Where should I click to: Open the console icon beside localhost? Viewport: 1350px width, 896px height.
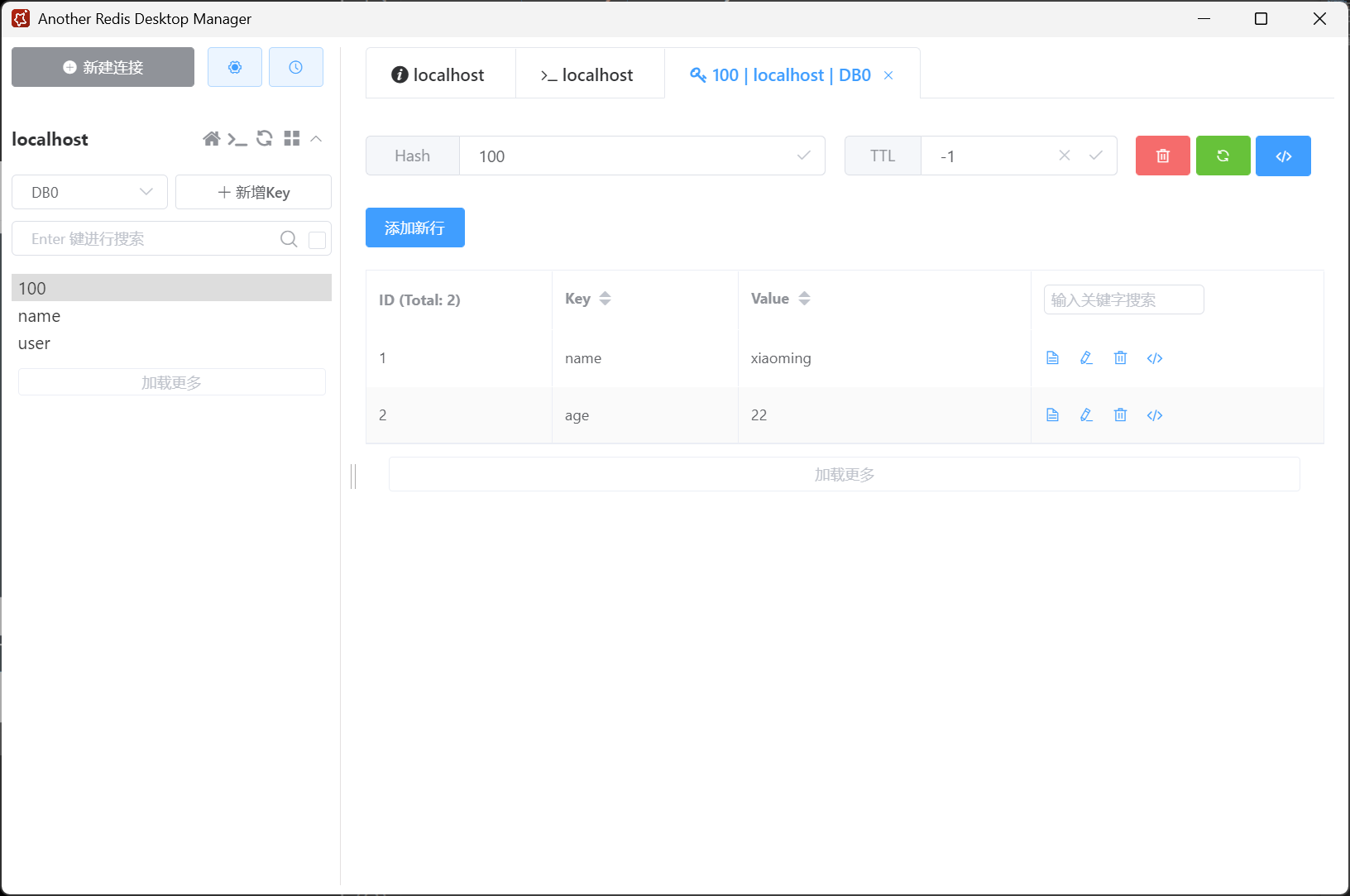[x=237, y=139]
